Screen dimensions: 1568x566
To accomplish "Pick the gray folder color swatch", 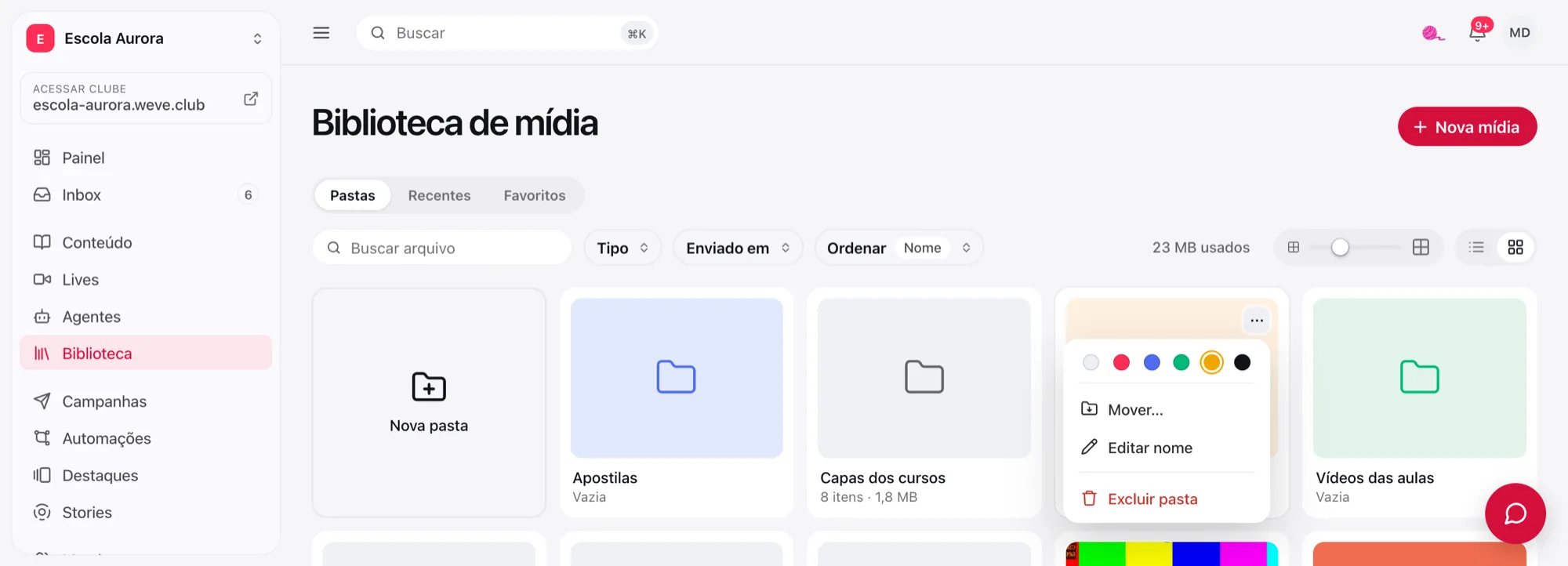I will pyautogui.click(x=1091, y=362).
